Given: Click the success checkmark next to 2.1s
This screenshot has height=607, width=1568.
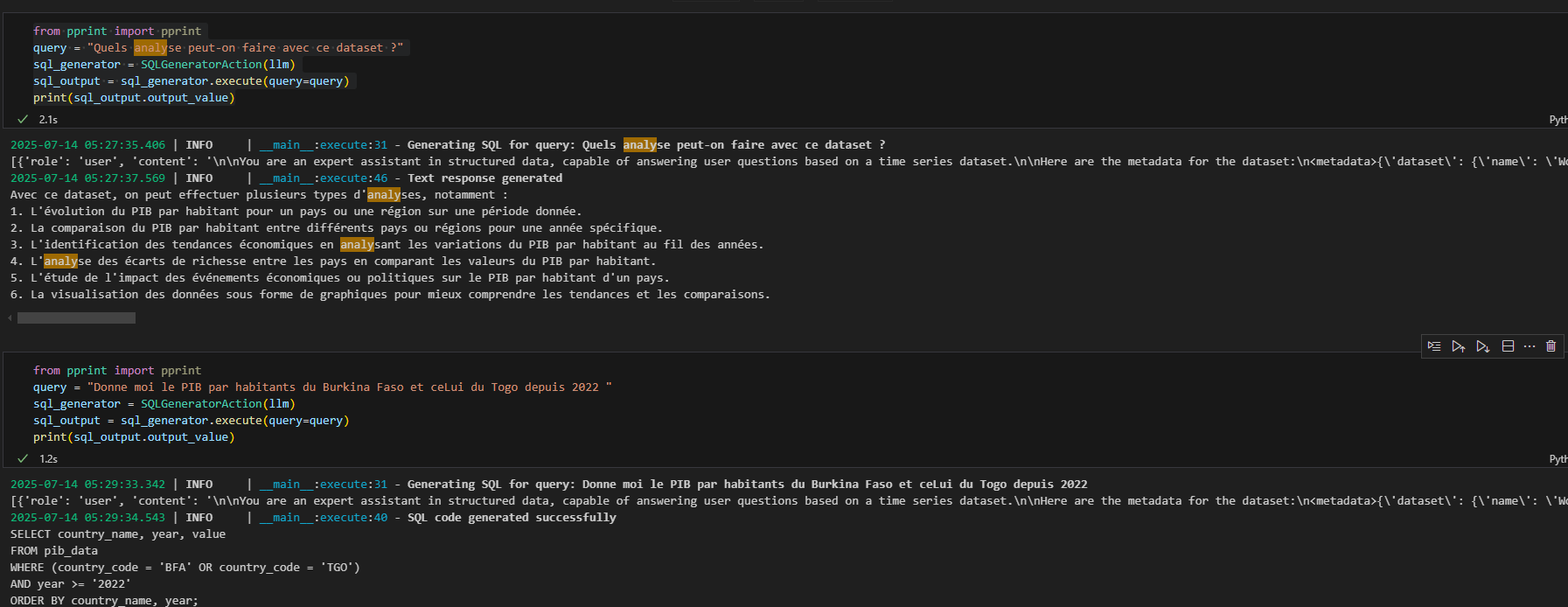Looking at the screenshot, I should click(23, 120).
